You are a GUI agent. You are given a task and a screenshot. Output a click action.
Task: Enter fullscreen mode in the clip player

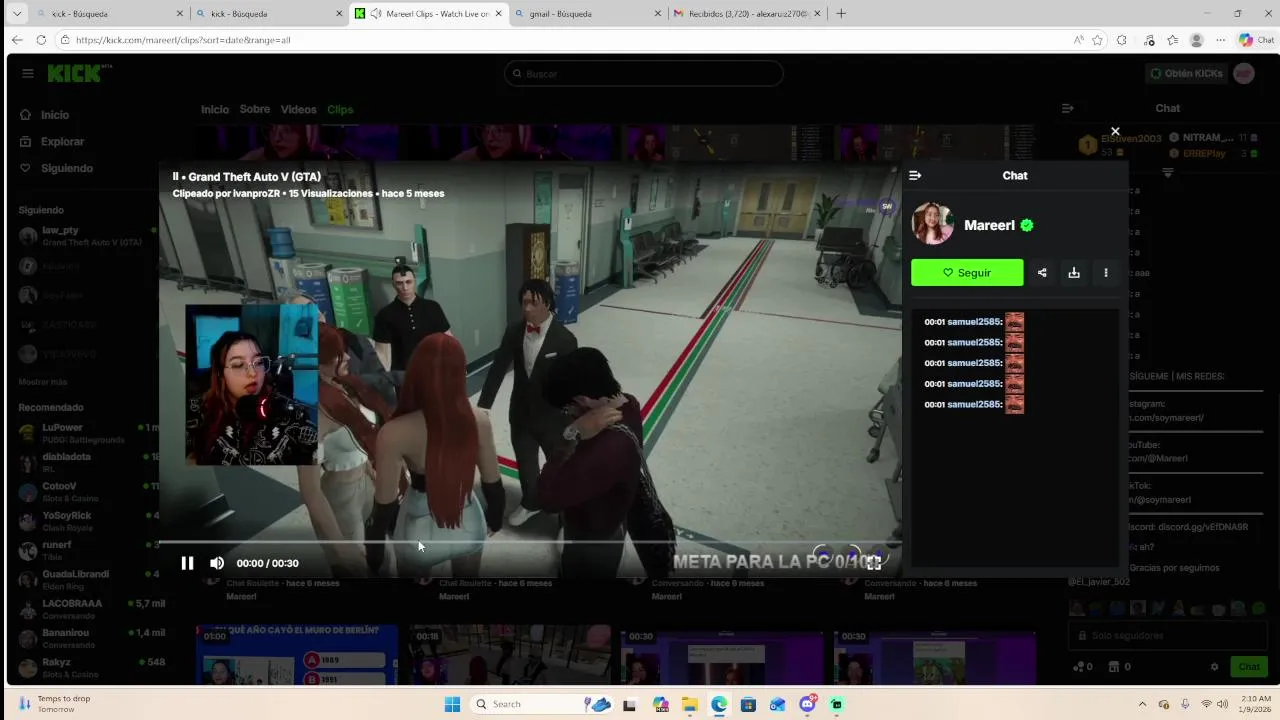coord(874,563)
